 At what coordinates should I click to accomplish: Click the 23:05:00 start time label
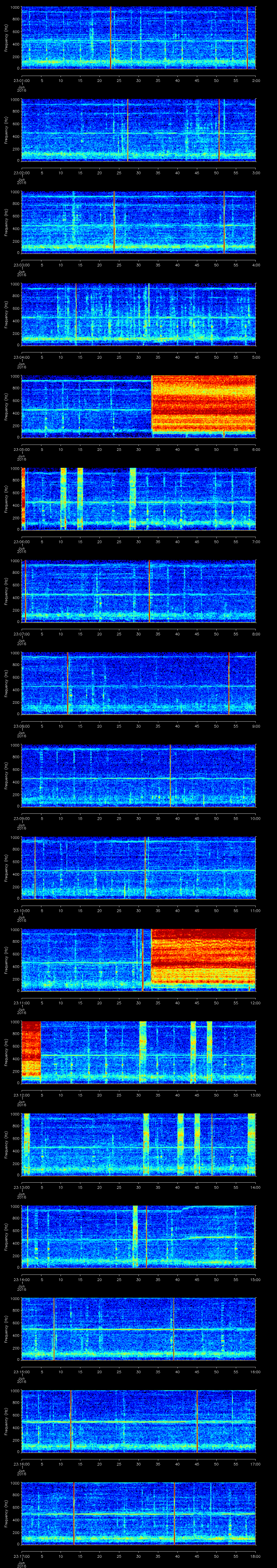[x=21, y=449]
